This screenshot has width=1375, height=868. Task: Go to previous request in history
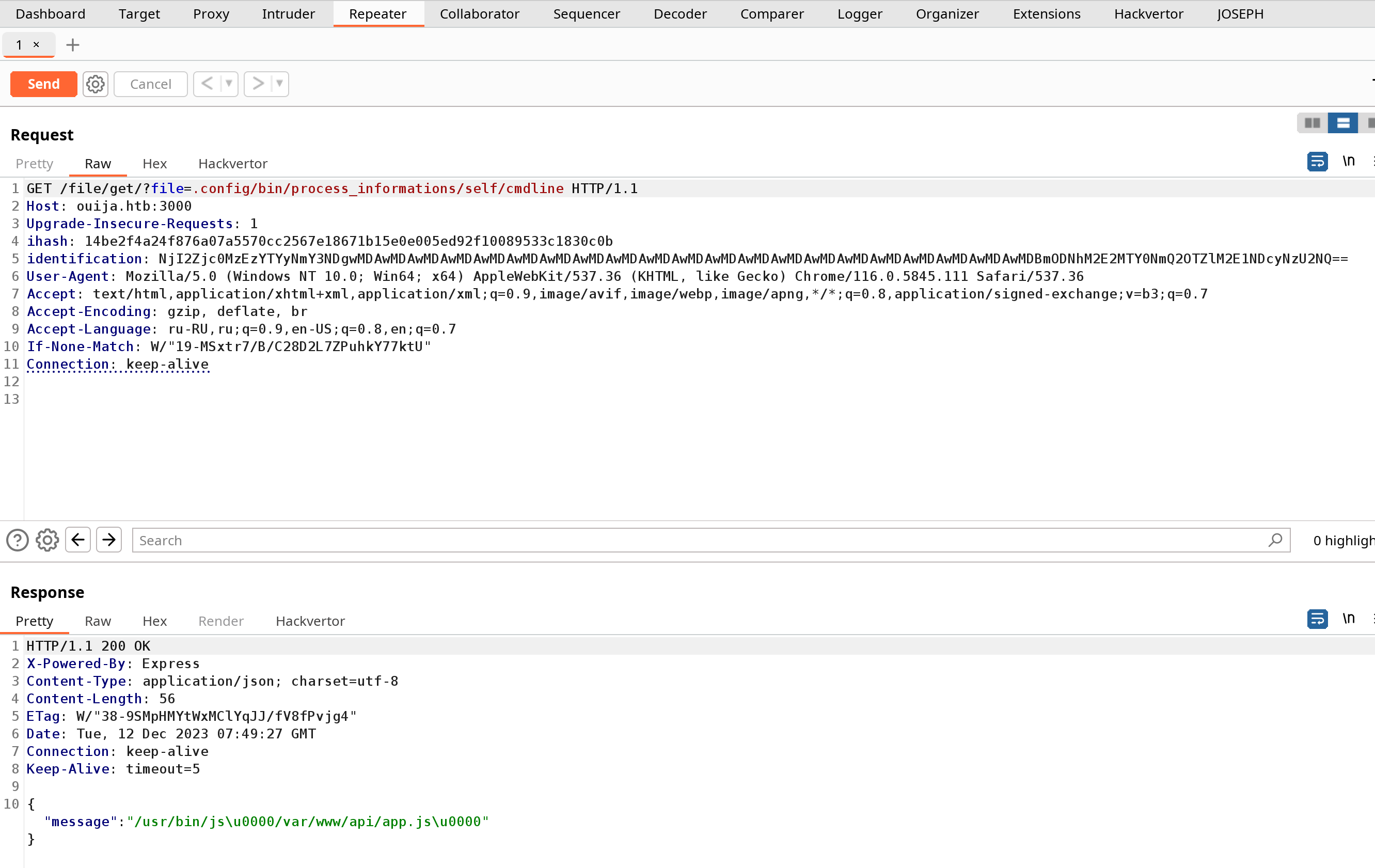pos(207,84)
